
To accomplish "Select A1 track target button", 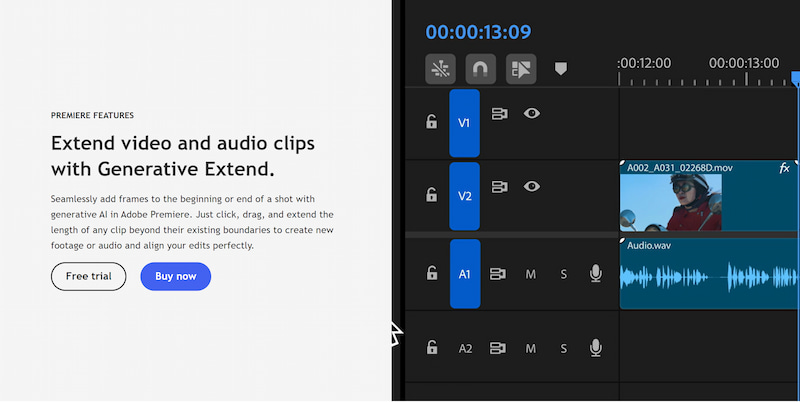I will click(x=465, y=274).
